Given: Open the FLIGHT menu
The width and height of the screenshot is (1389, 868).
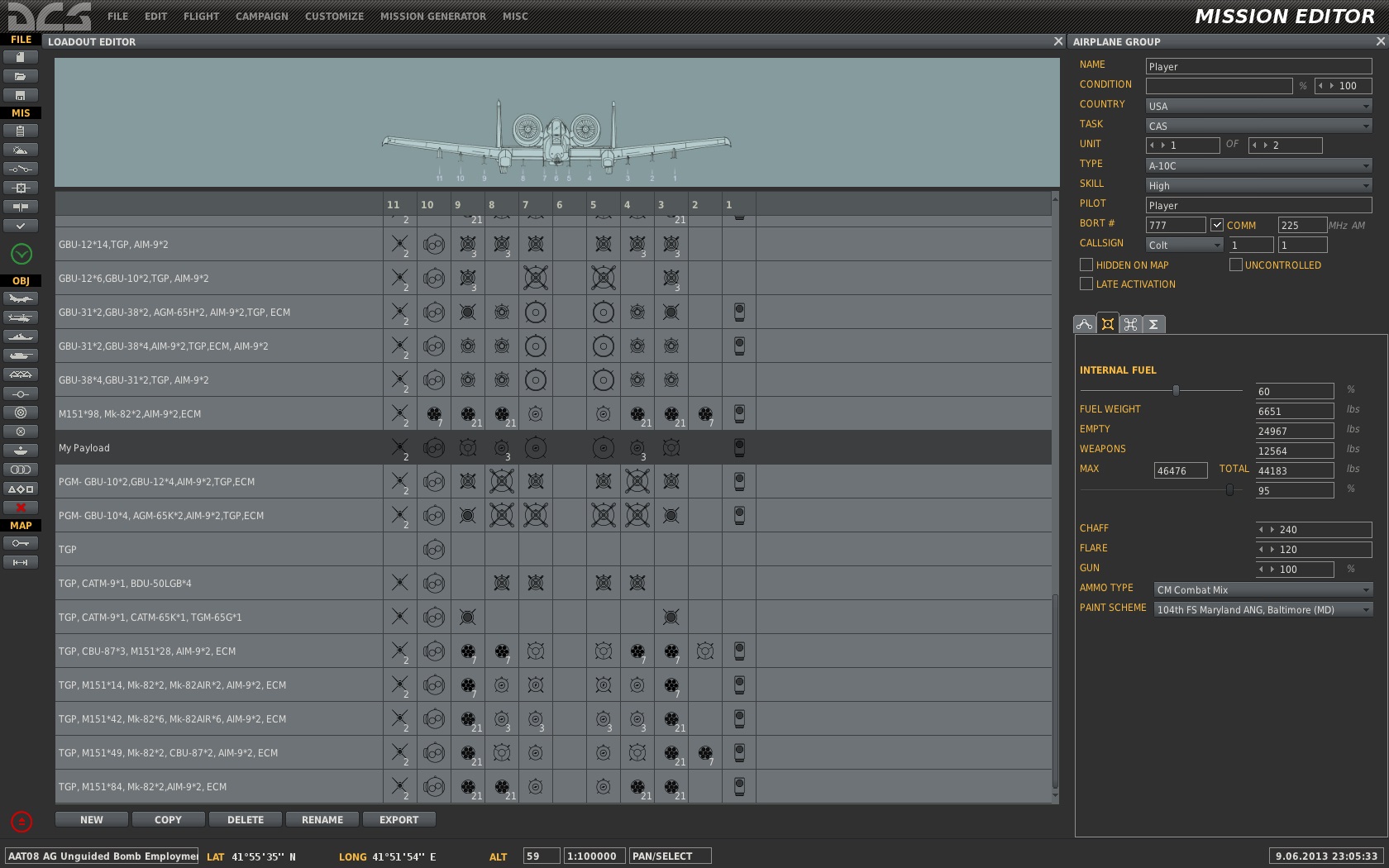Looking at the screenshot, I should pyautogui.click(x=201, y=17).
